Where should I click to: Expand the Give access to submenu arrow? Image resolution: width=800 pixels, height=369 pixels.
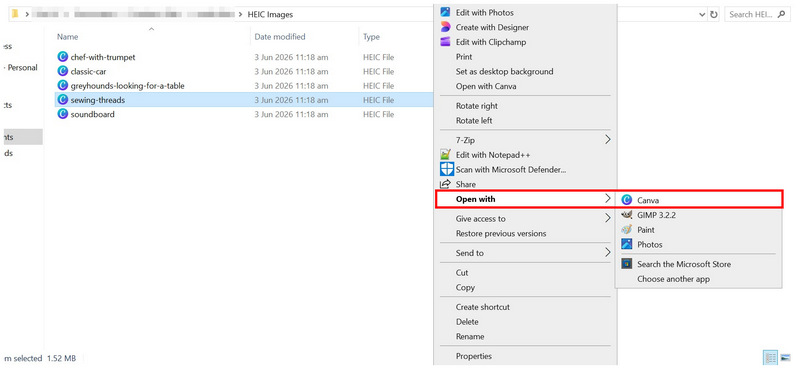coord(607,218)
